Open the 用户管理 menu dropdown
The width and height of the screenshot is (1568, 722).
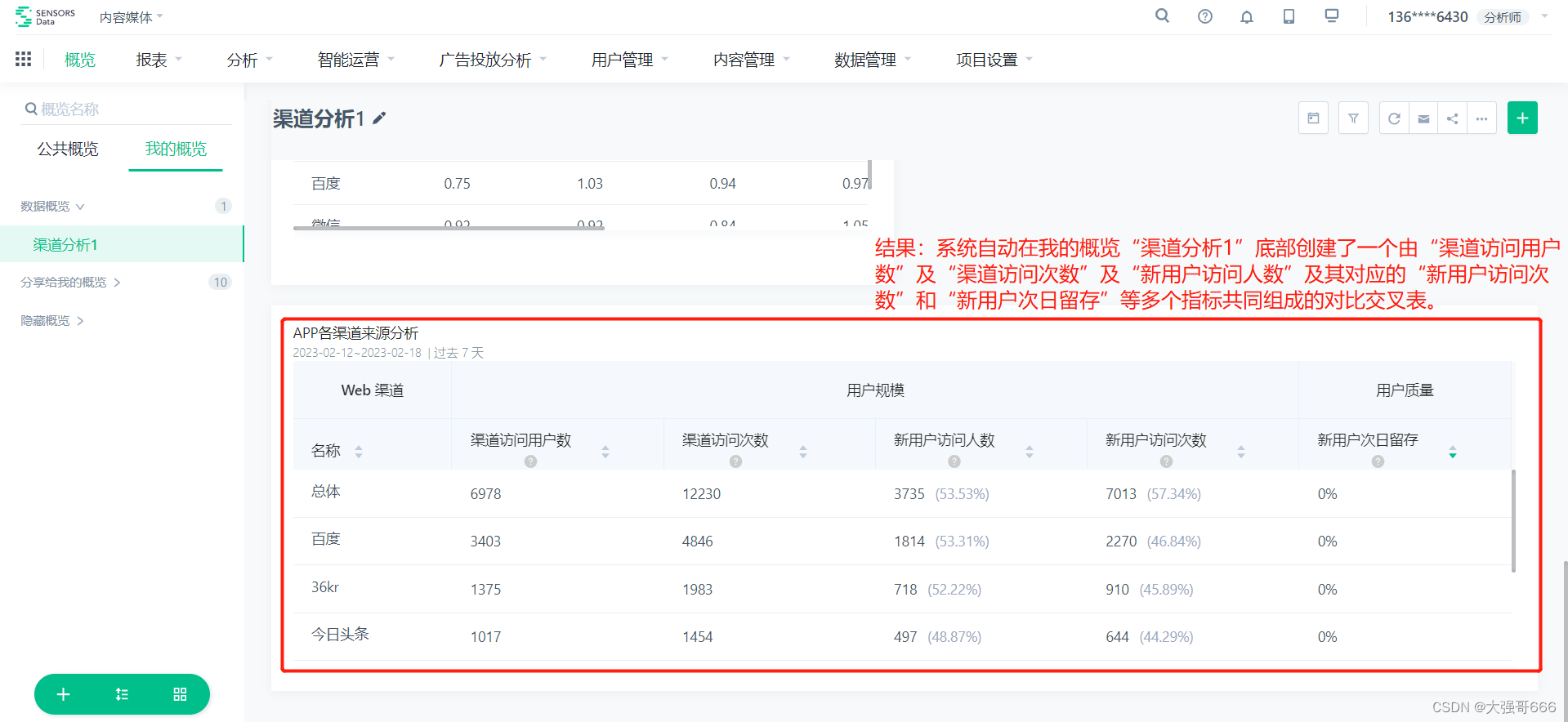(x=630, y=60)
